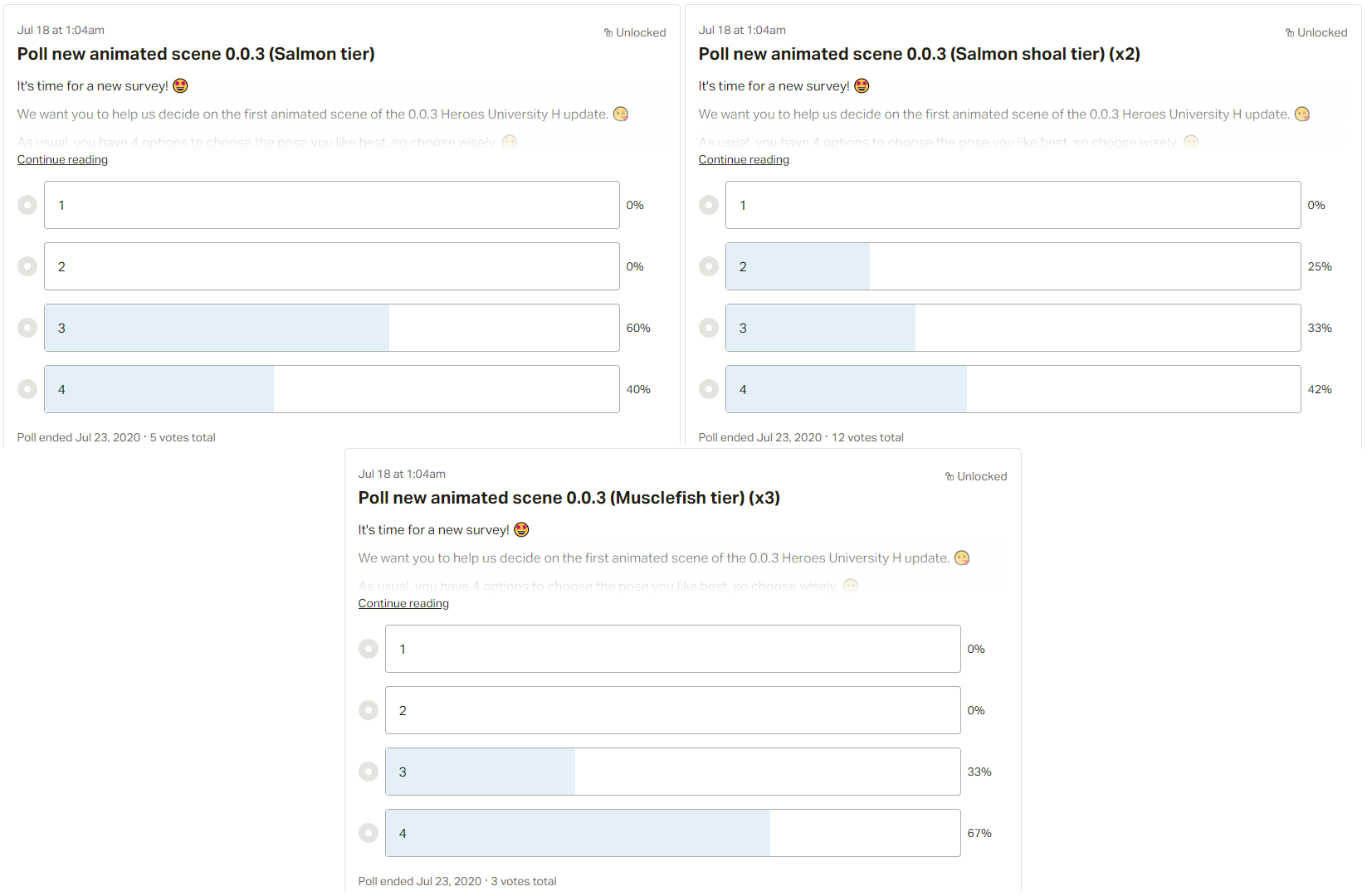
Task: Expand Continue reading in Salmon tier post
Action: [62, 159]
